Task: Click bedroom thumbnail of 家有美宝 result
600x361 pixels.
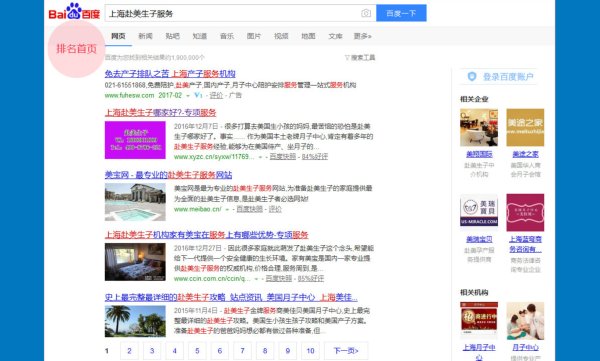Action: (135, 262)
